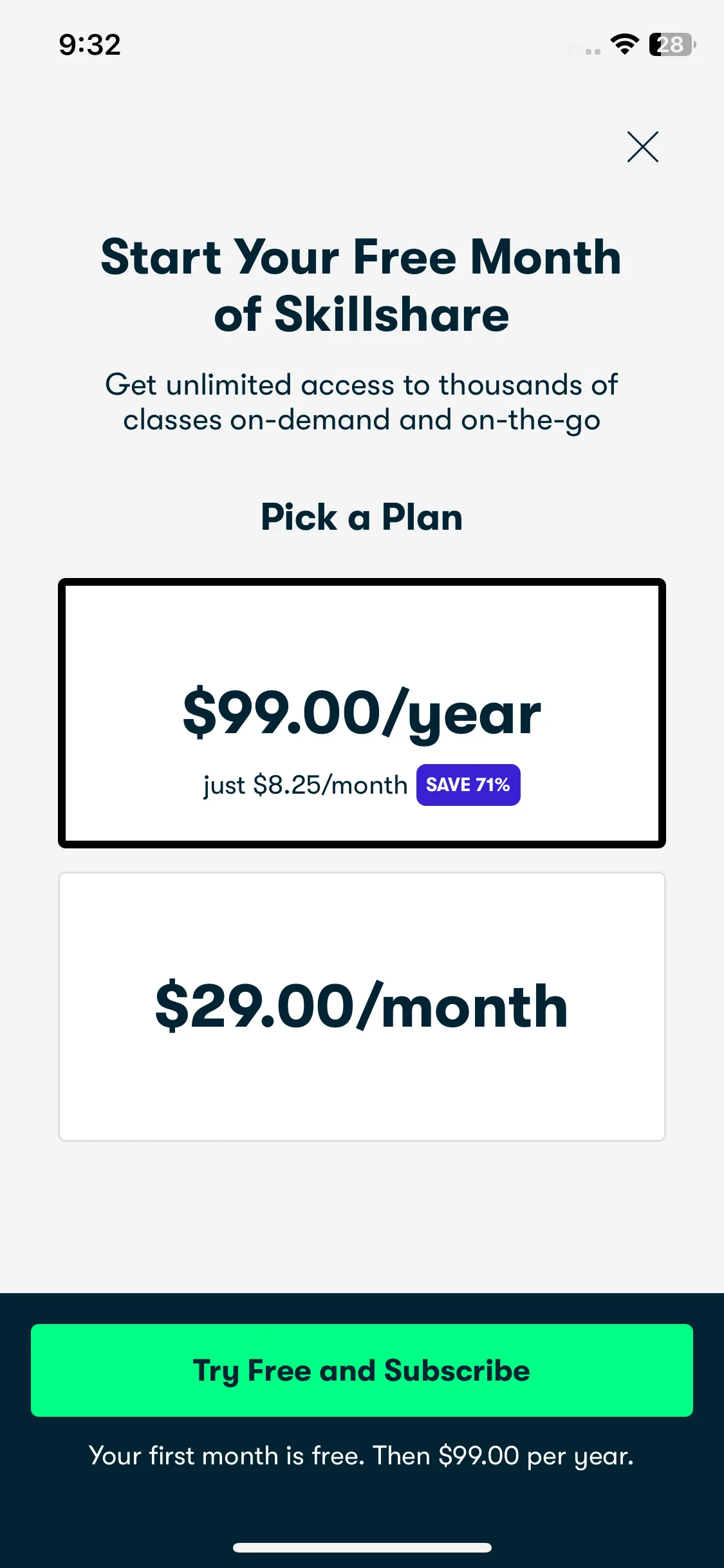724x1568 pixels.
Task: Select the $99.00/year annual plan card
Action: [x=362, y=713]
